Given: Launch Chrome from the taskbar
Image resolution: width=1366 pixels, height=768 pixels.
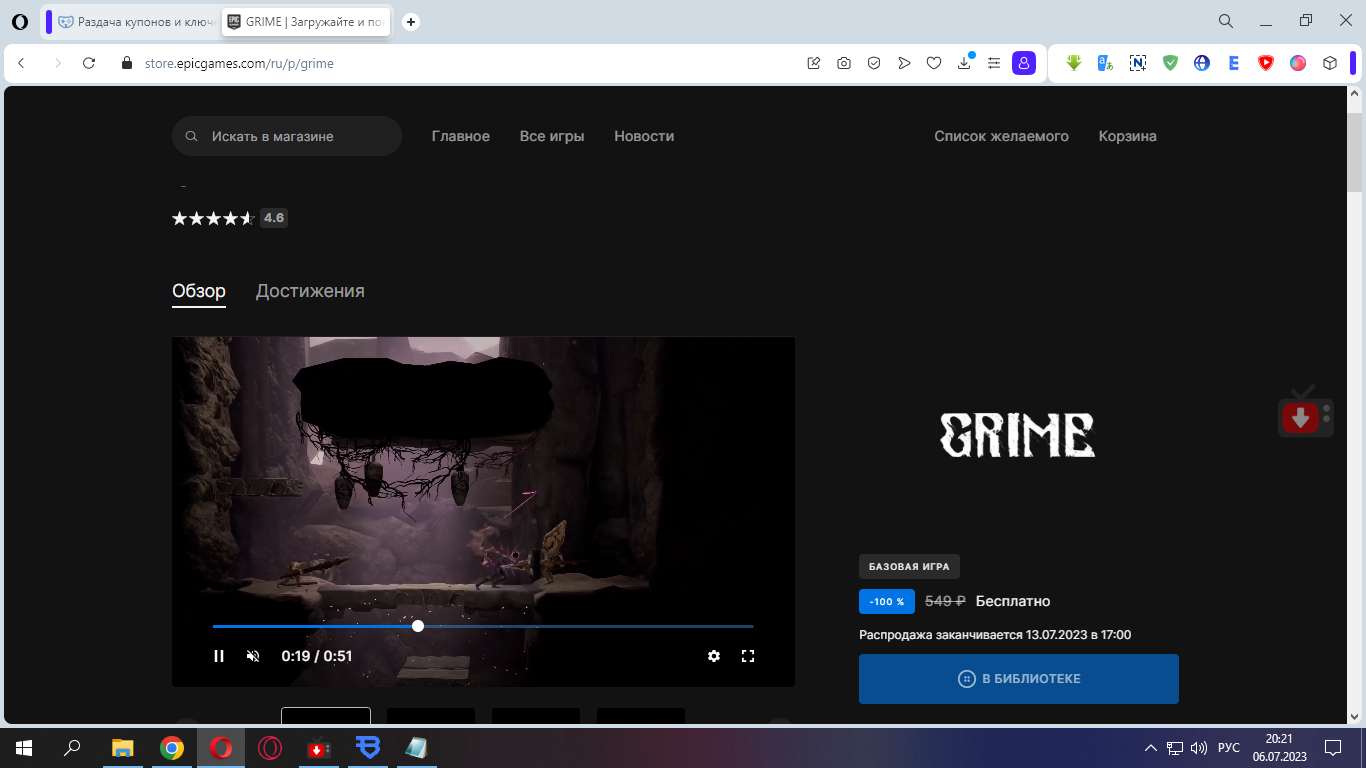Looking at the screenshot, I should point(172,748).
